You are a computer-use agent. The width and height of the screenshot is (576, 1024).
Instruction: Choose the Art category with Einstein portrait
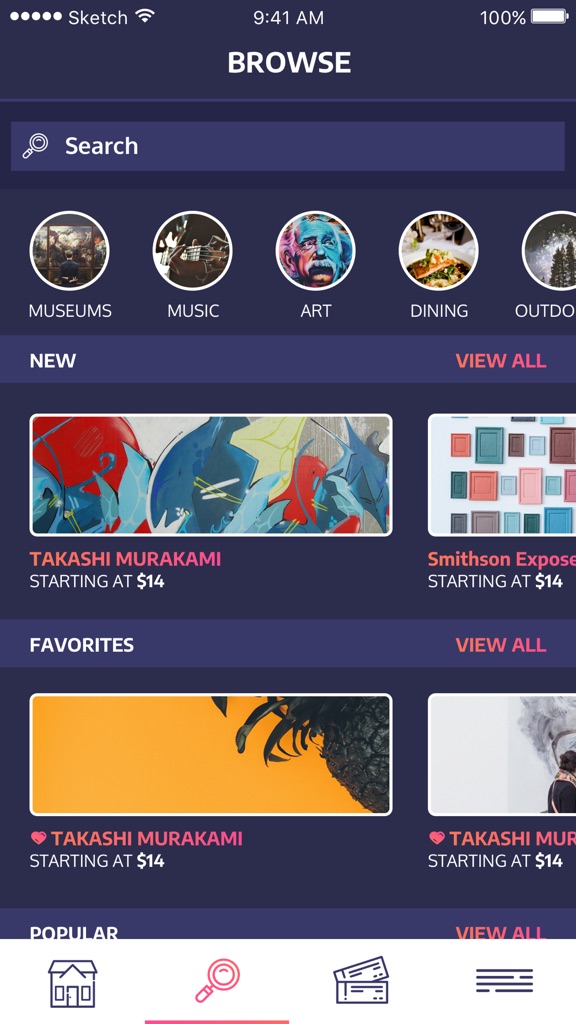[x=315, y=251]
